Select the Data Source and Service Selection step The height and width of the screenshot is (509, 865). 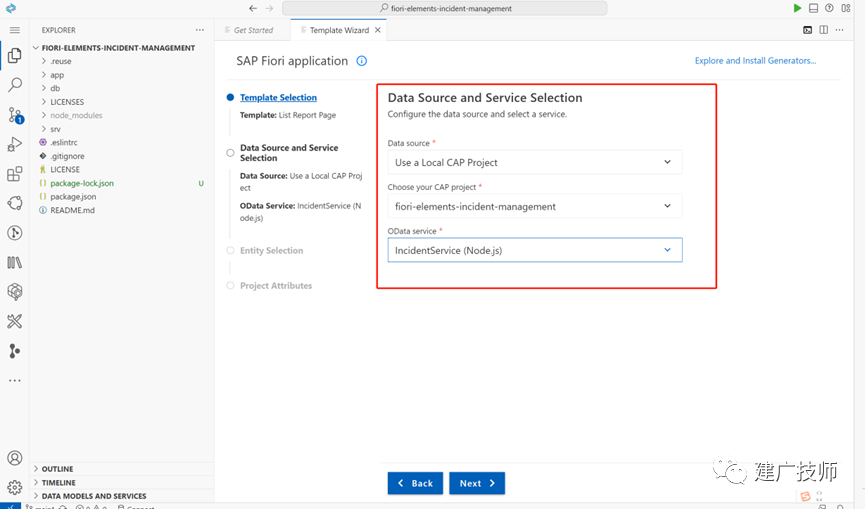pyautogui.click(x=289, y=153)
